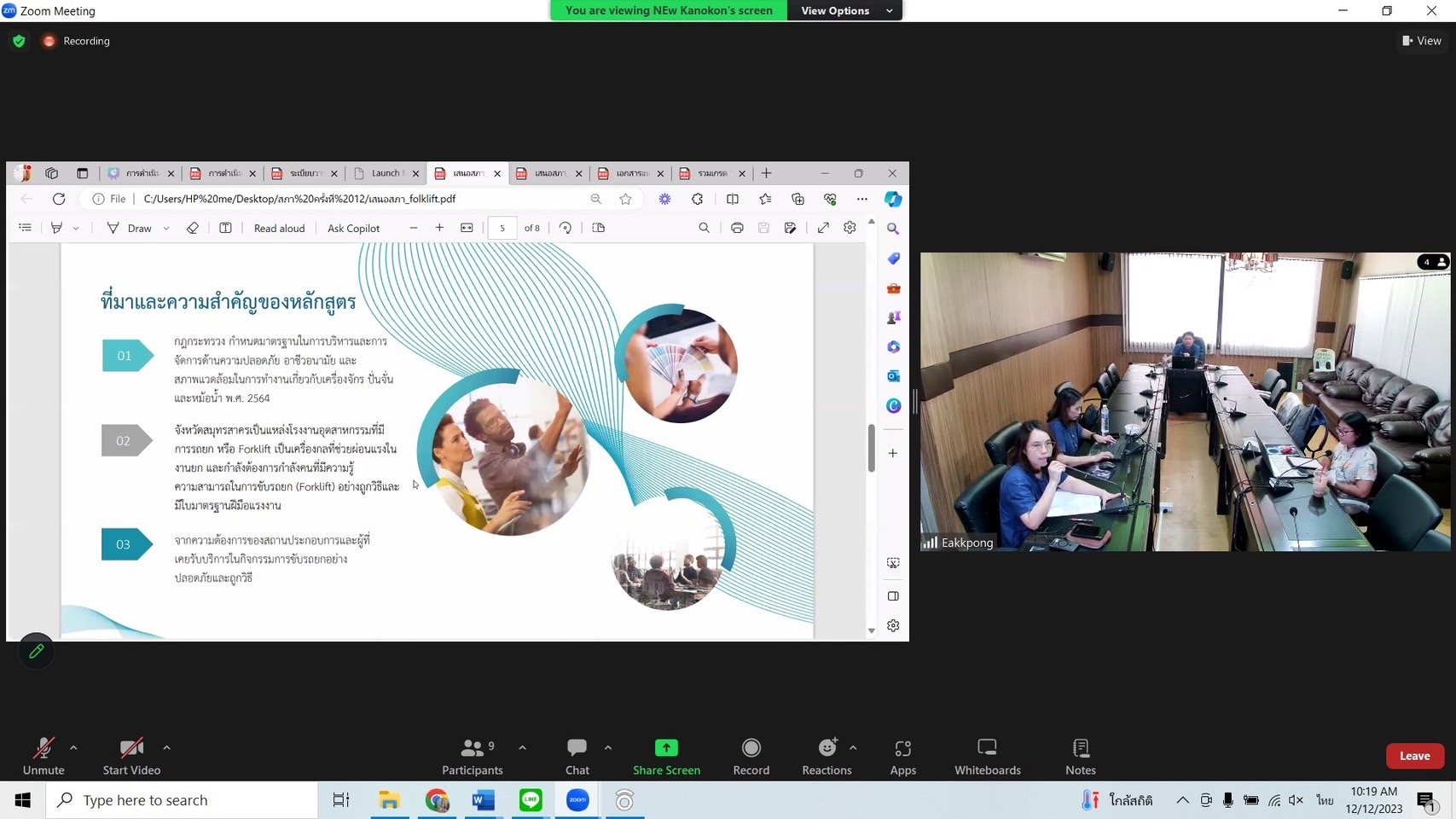Open the Whiteboards feature

coord(987,756)
